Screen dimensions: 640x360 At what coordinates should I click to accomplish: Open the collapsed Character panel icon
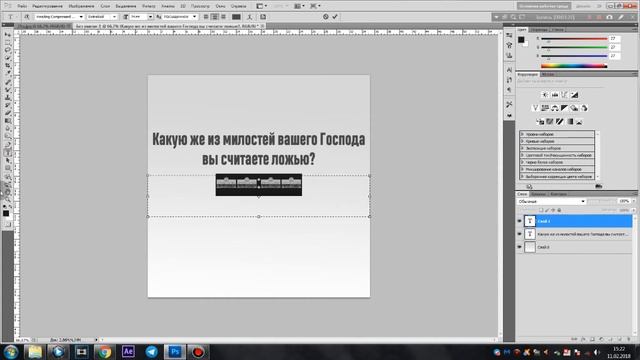(x=509, y=70)
